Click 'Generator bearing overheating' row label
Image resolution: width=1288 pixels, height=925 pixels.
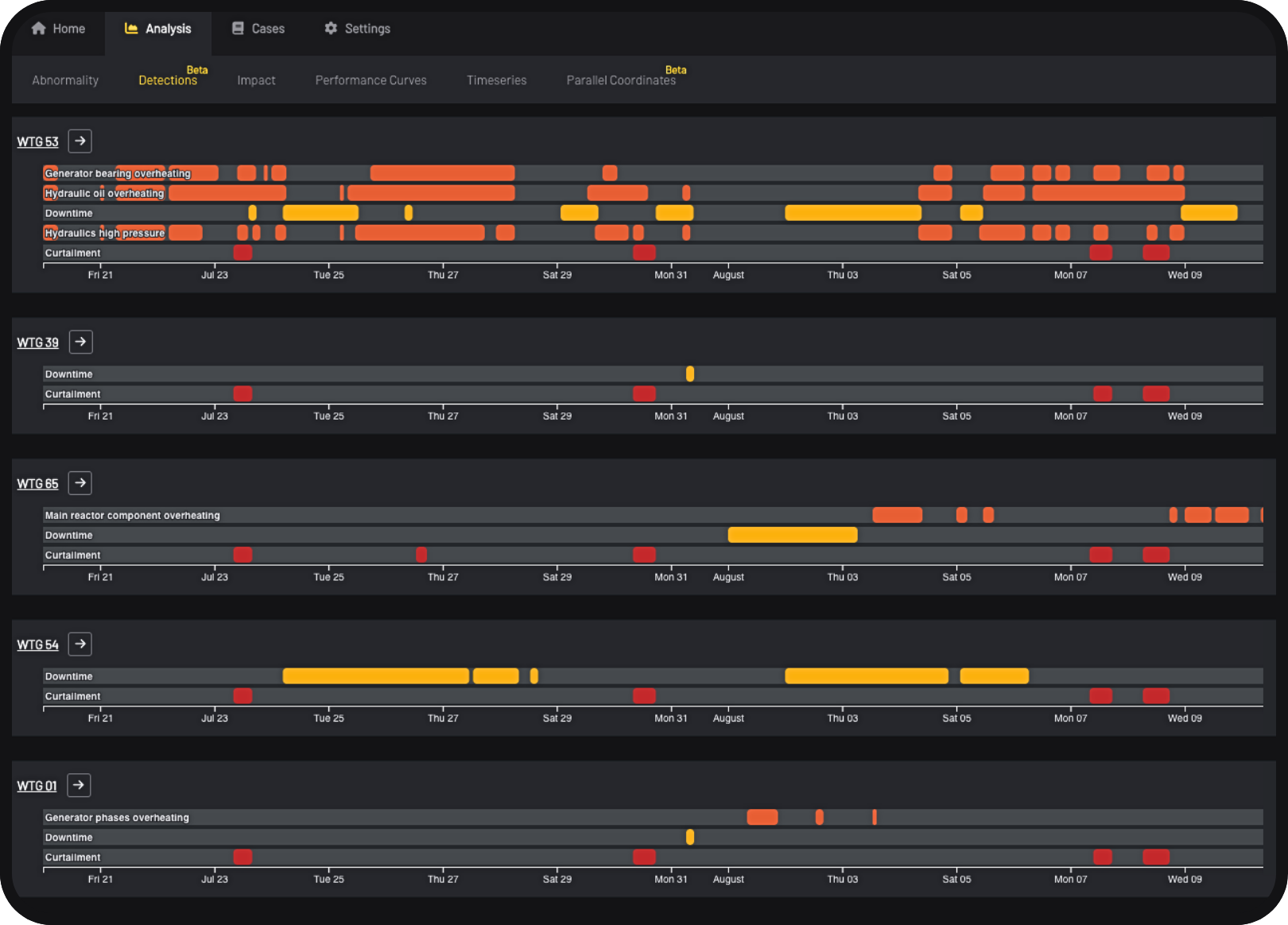click(x=118, y=173)
